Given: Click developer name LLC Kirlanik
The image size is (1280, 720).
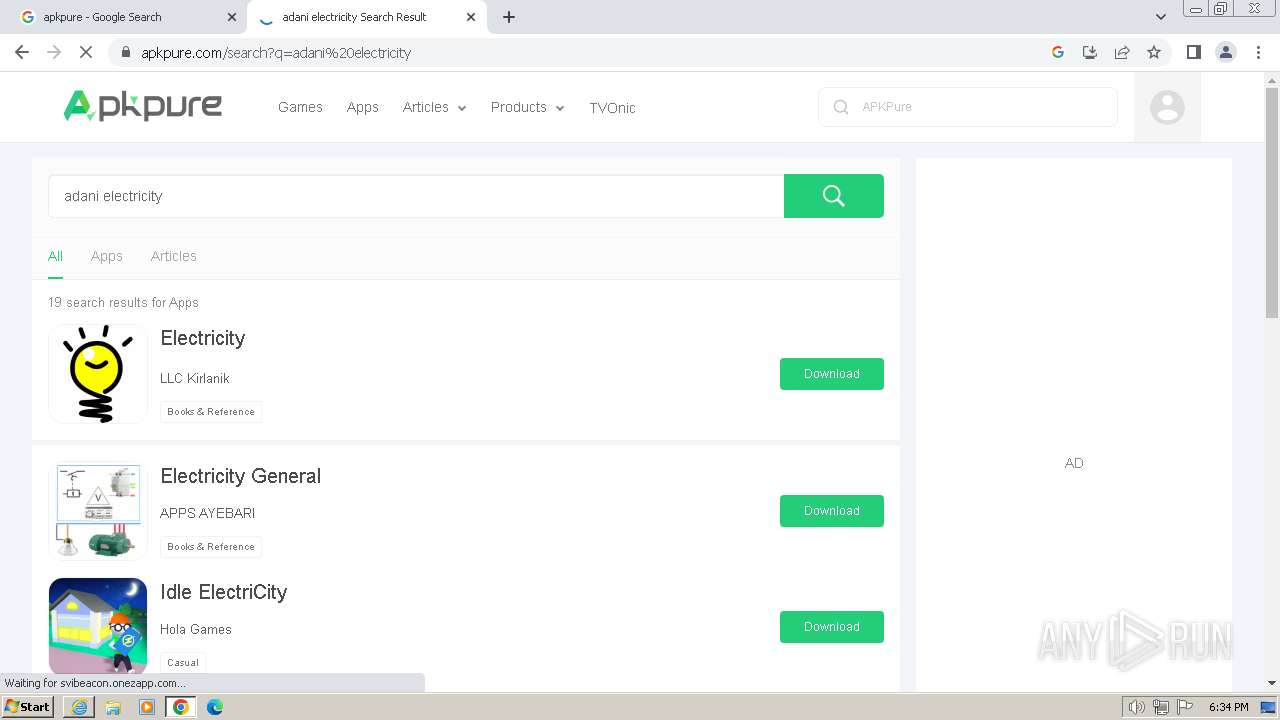Looking at the screenshot, I should coord(195,378).
